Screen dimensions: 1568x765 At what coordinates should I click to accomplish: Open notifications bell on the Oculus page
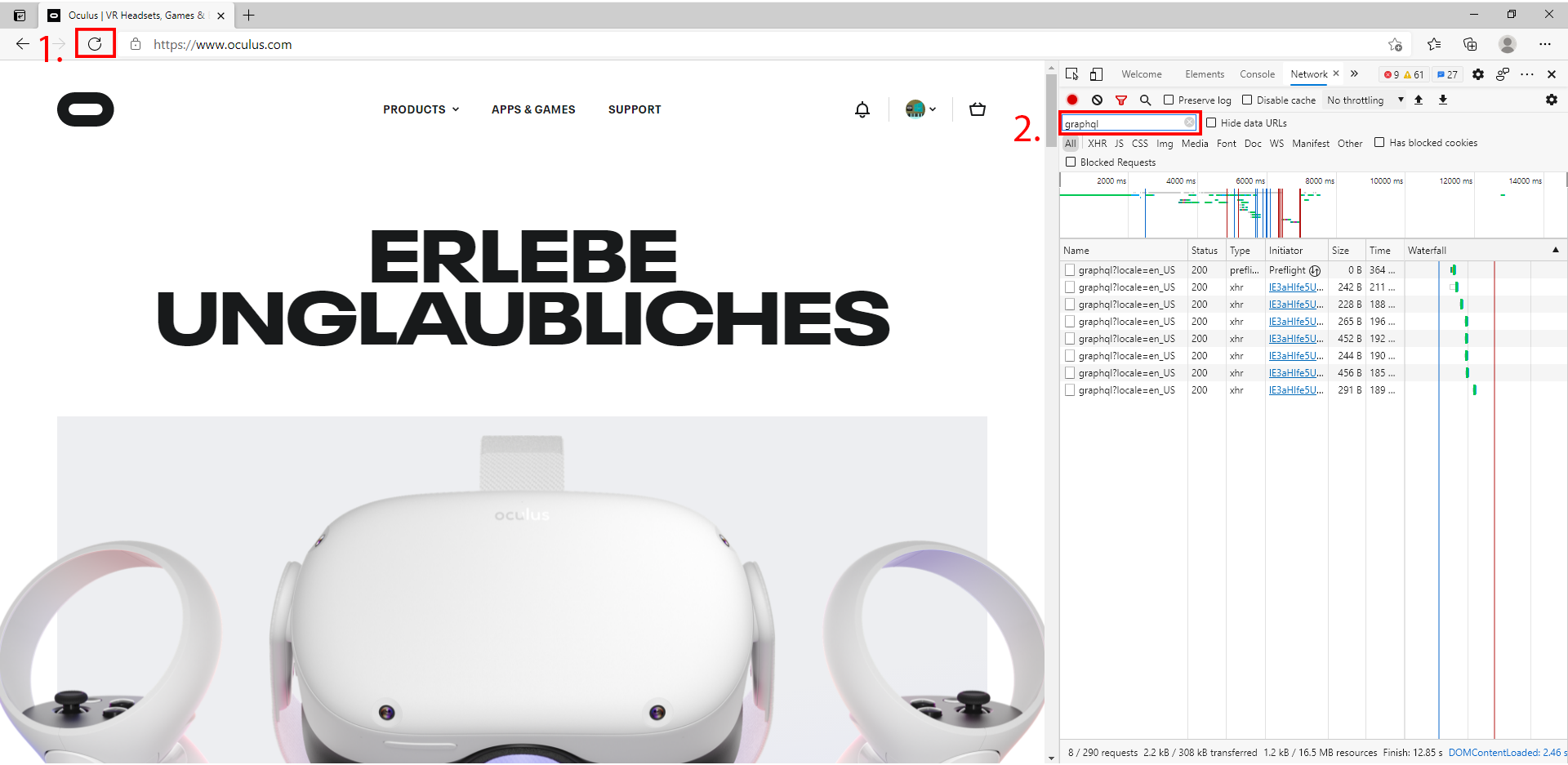862,109
